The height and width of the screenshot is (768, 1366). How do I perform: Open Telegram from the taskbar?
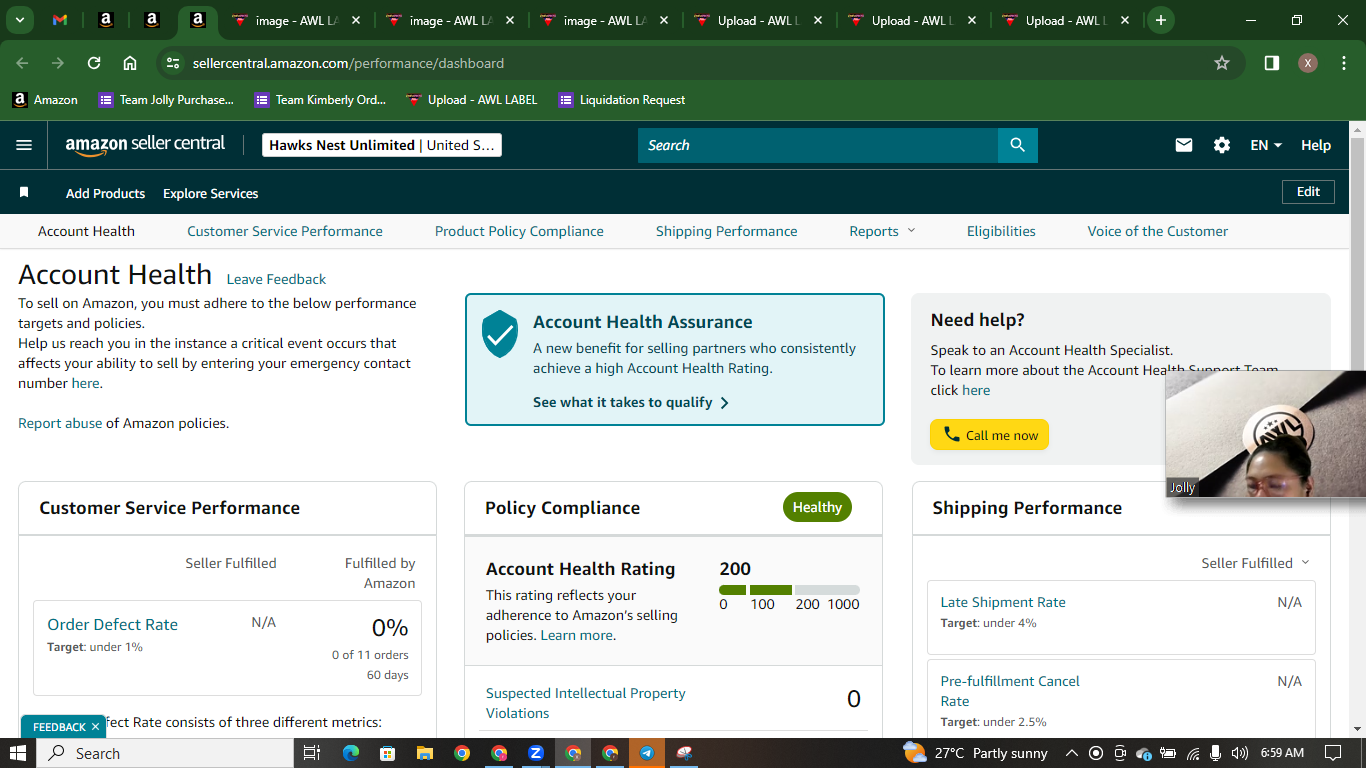pyautogui.click(x=647, y=753)
